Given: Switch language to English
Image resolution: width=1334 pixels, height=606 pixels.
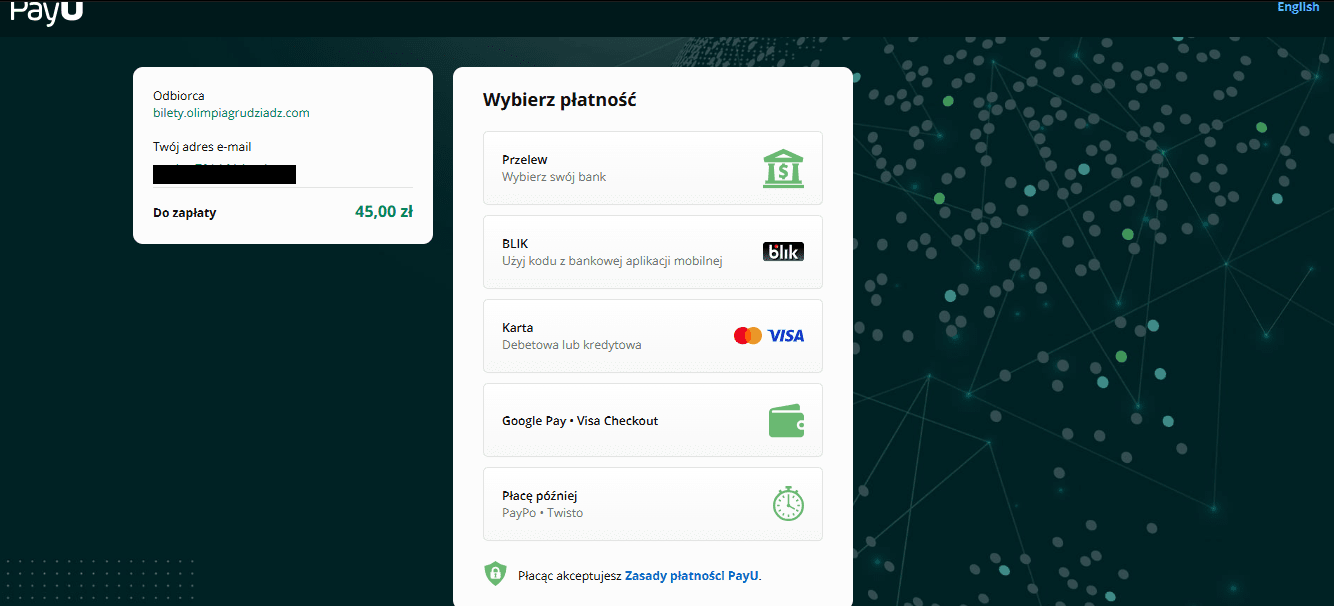Looking at the screenshot, I should pos(1298,7).
